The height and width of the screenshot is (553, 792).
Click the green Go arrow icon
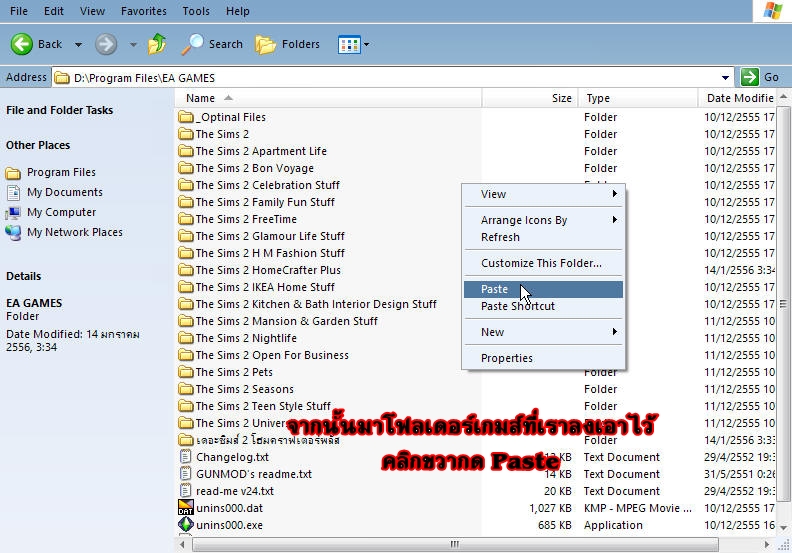pyautogui.click(x=750, y=77)
